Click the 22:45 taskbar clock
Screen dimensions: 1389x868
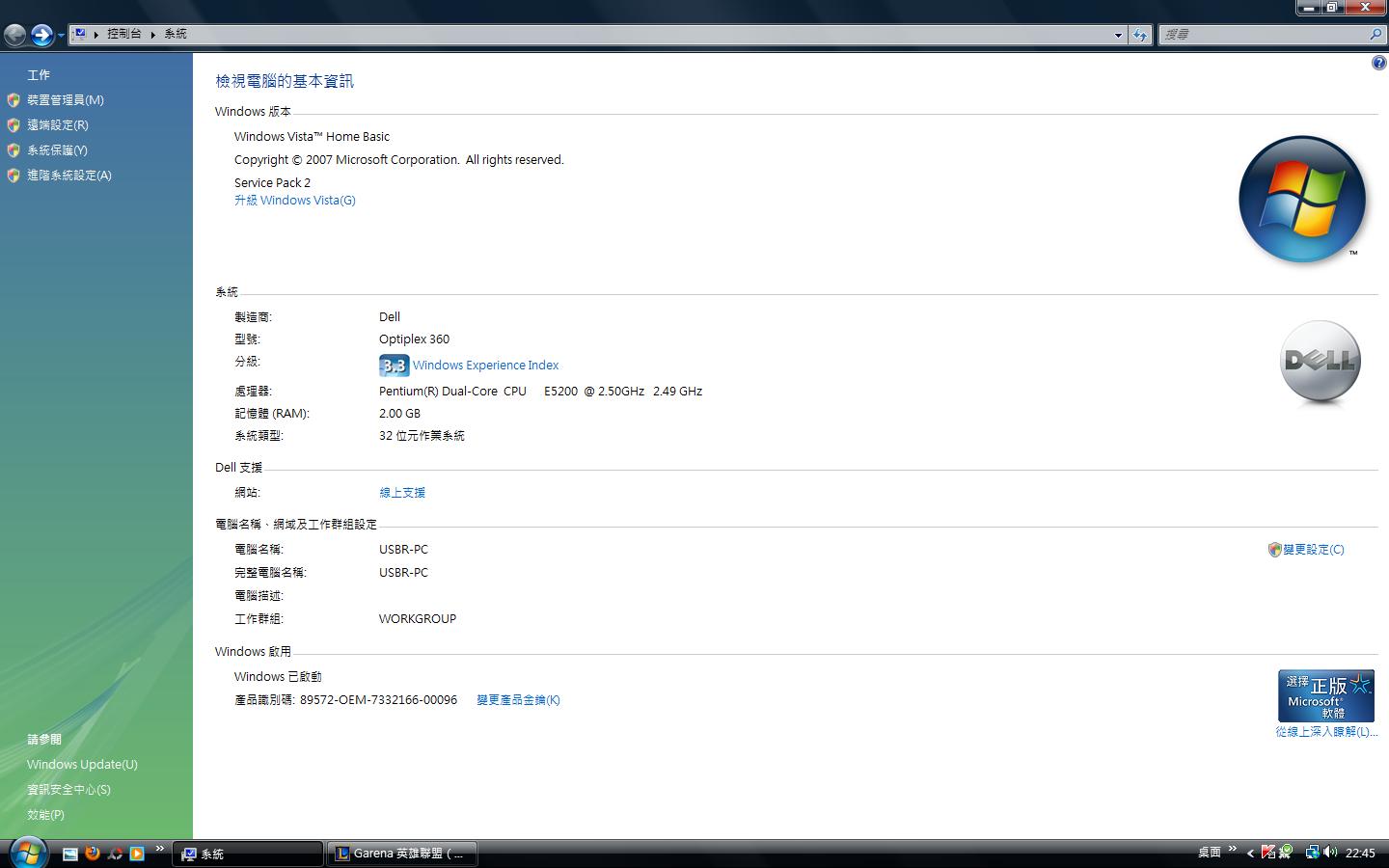(1360, 854)
